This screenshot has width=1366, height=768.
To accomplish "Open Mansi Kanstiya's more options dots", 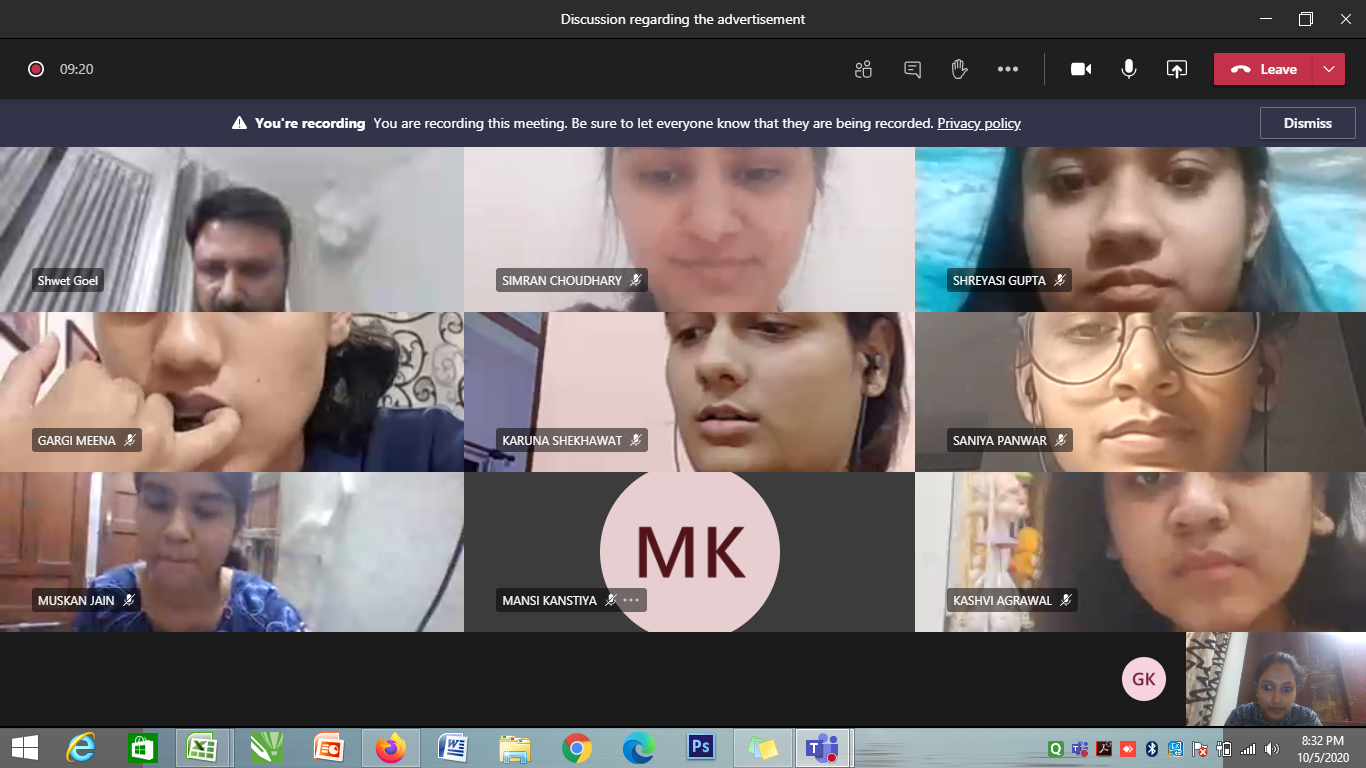I will point(631,600).
